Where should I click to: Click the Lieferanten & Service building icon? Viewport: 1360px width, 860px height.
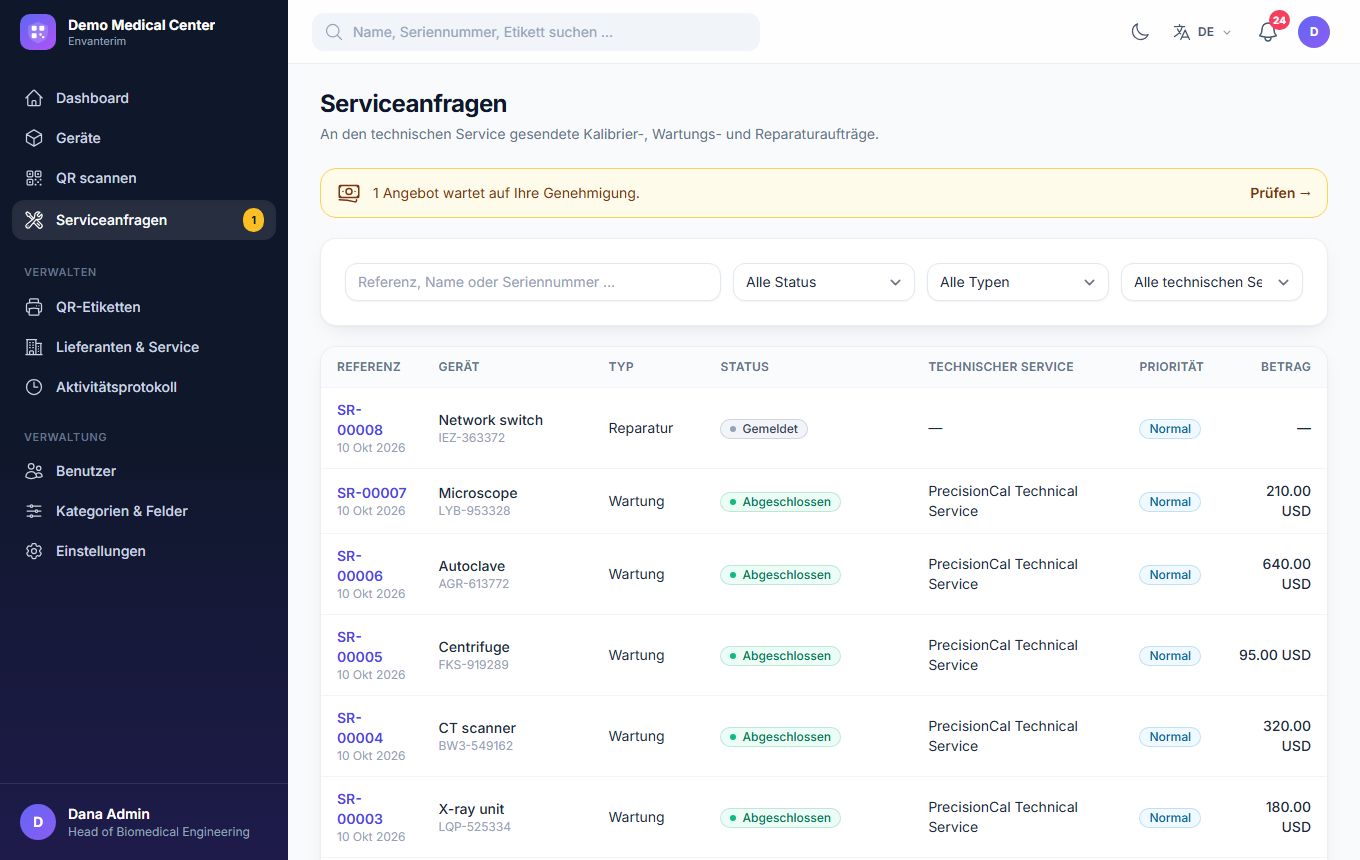[34, 347]
